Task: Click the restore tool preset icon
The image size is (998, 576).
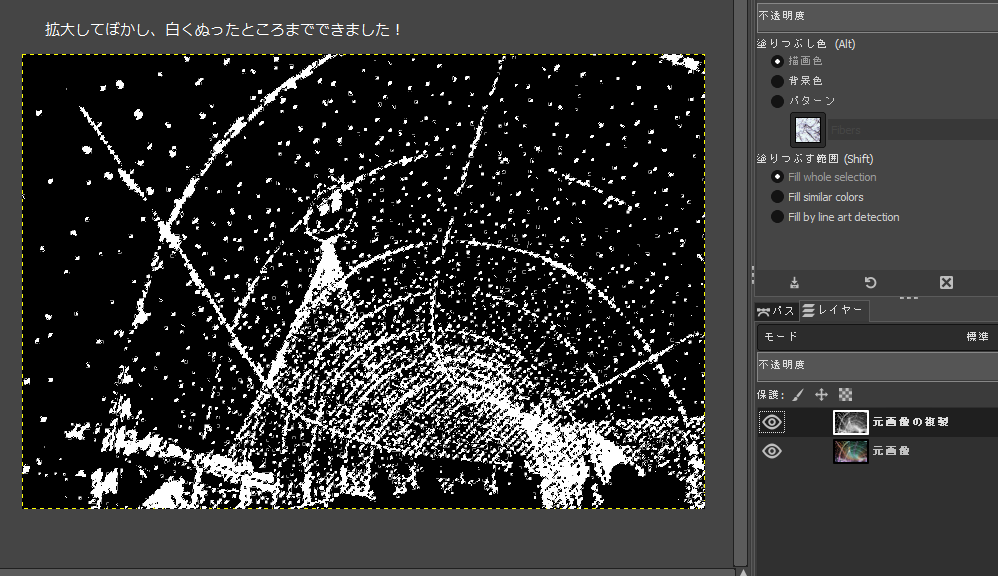Action: [870, 283]
